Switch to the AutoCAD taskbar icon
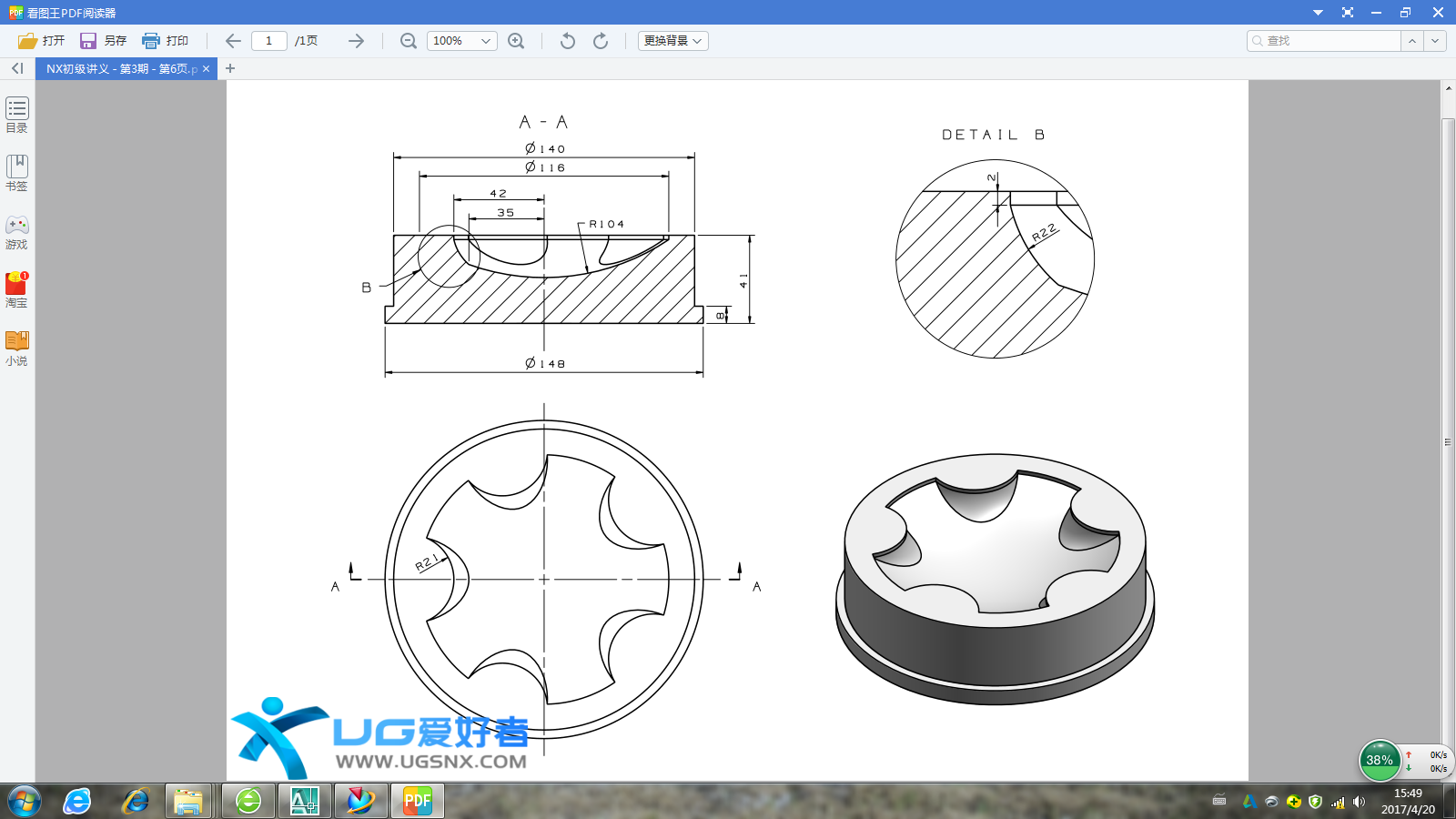This screenshot has height=819, width=1456. [x=304, y=802]
